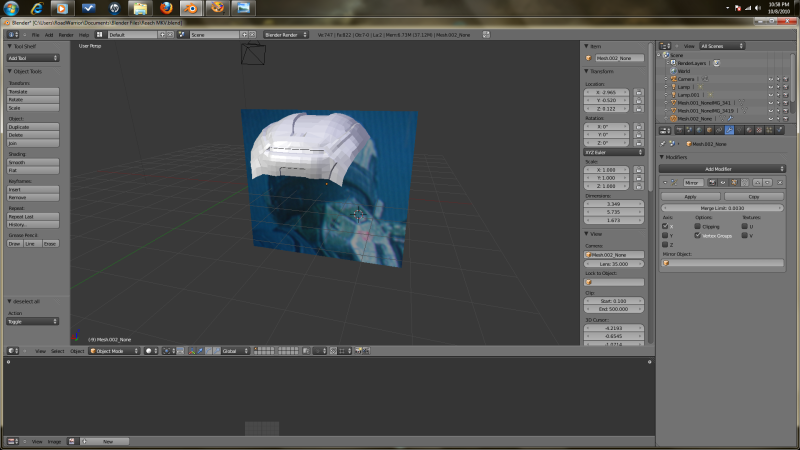Open the Scene properties tab icon
The height and width of the screenshot is (450, 800).
[x=689, y=130]
